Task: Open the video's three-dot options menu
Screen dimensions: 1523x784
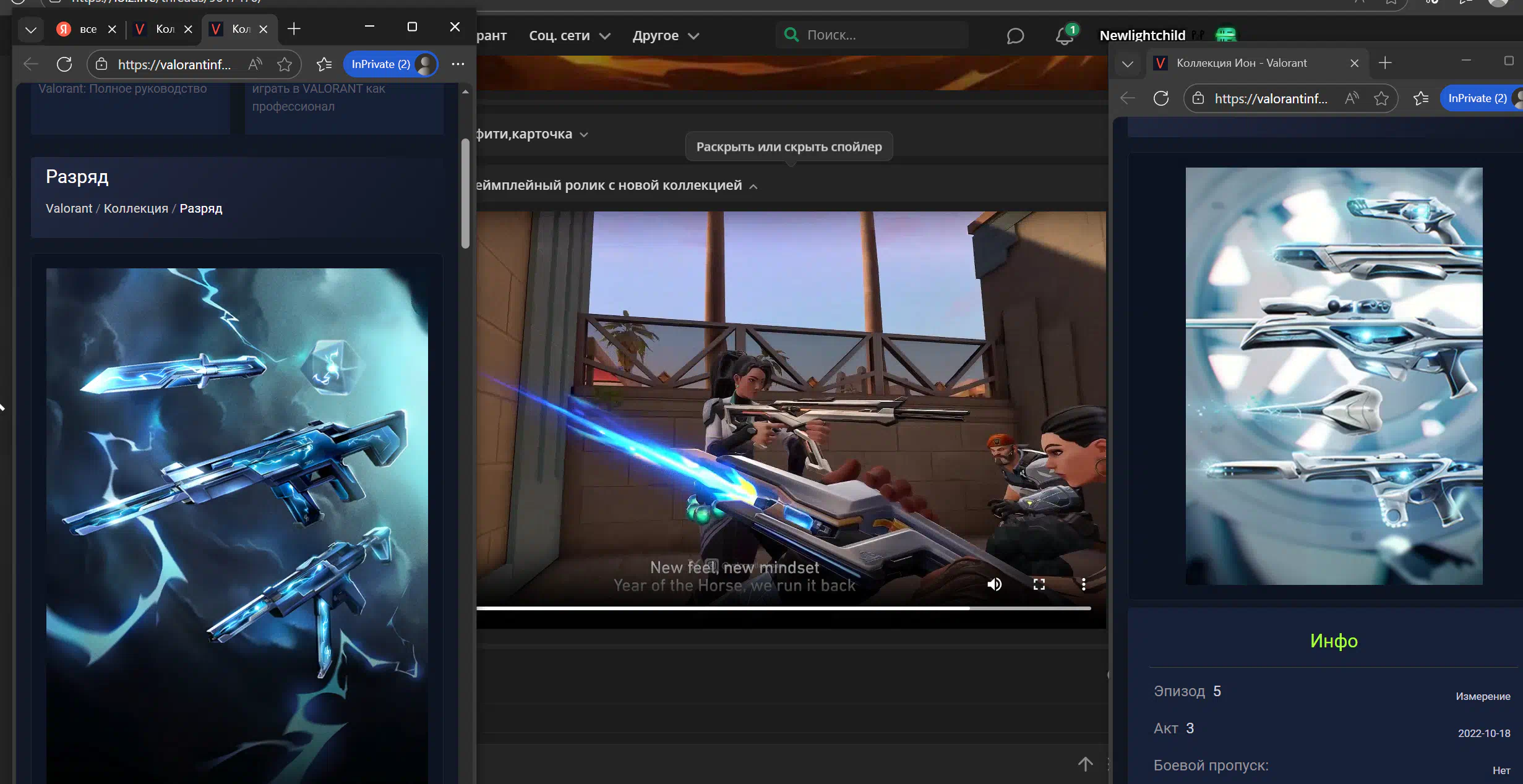Action: (1083, 584)
